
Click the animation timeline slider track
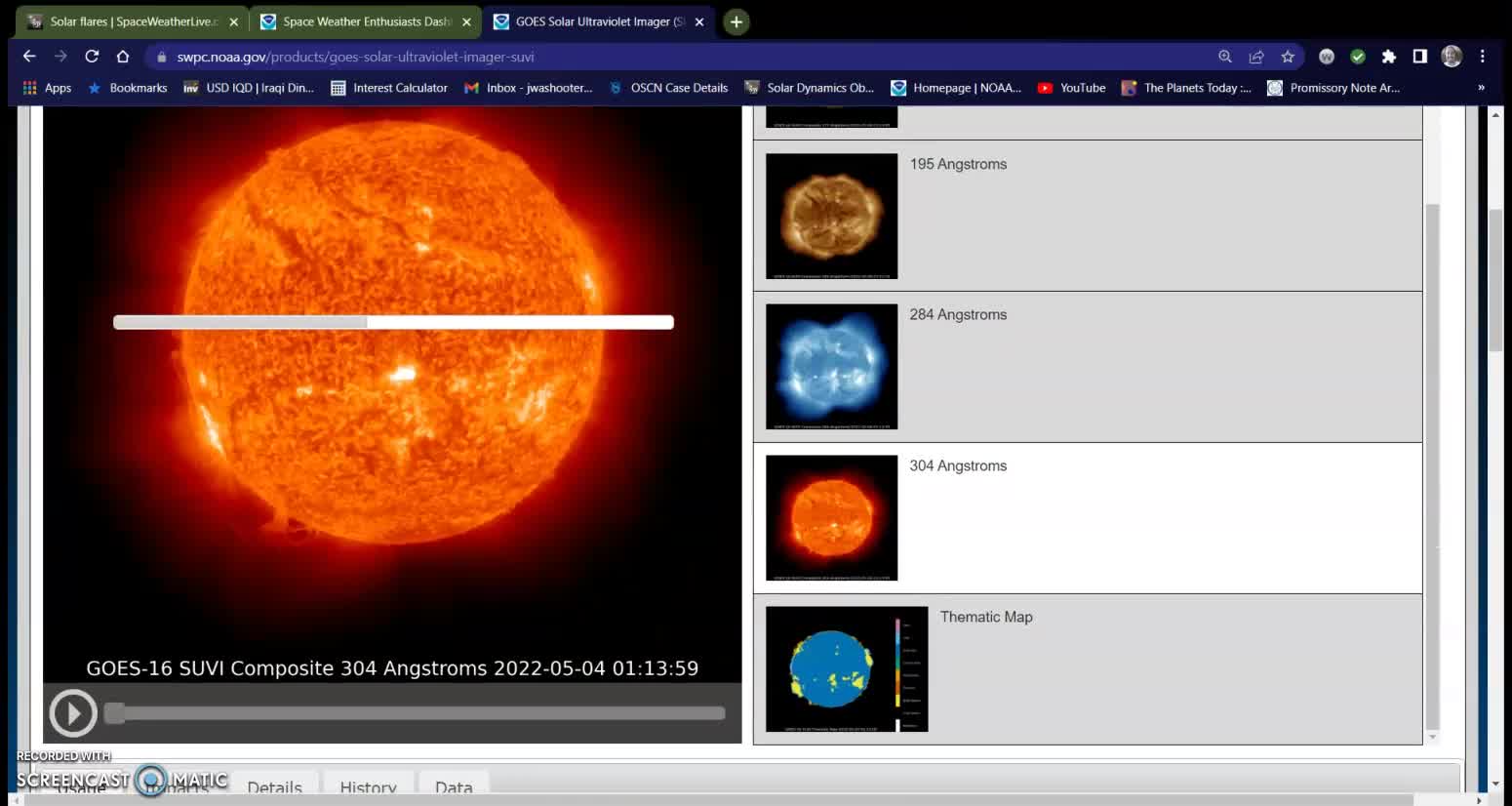point(415,713)
